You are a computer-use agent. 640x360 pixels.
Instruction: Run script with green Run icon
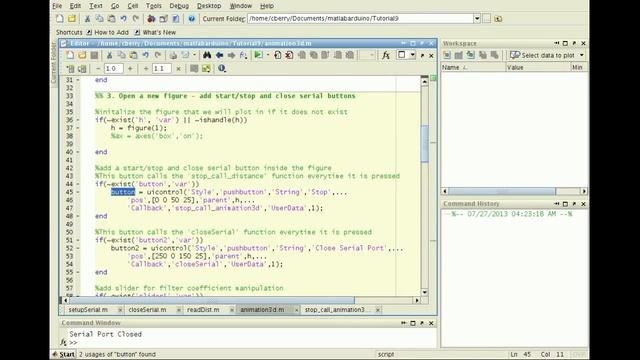coord(258,55)
